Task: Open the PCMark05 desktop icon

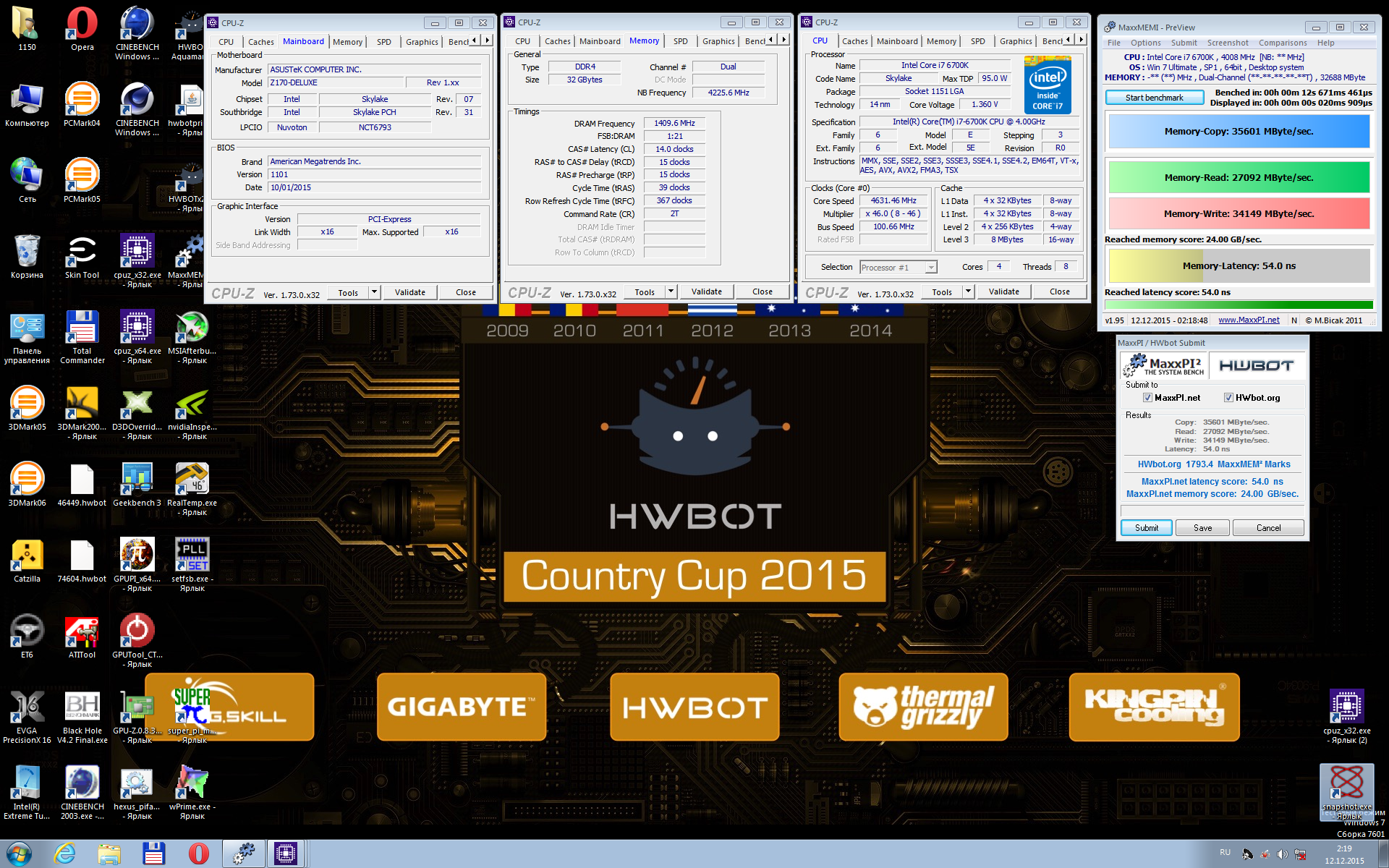Action: click(x=82, y=181)
